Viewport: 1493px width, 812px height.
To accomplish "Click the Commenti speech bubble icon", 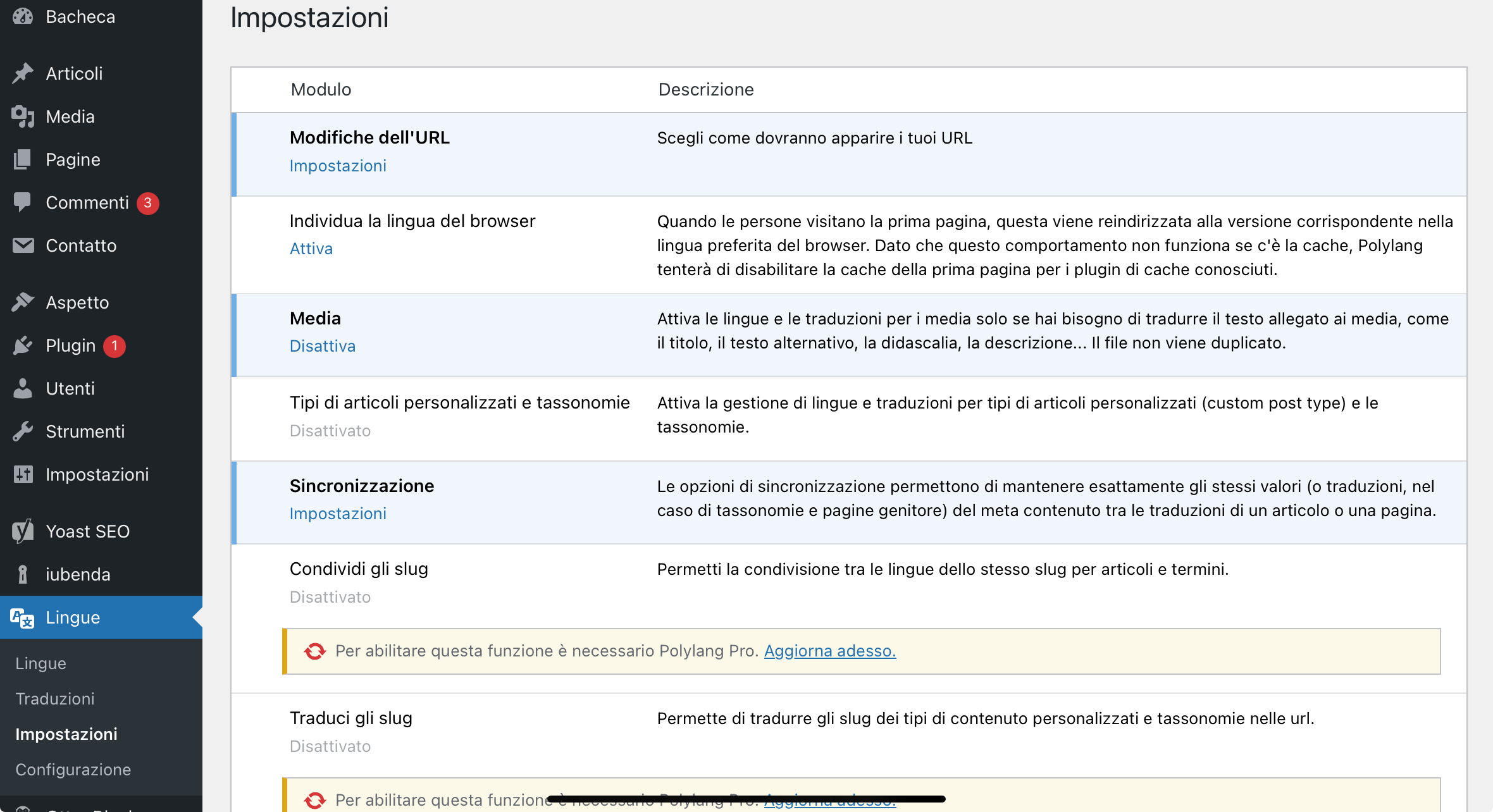I will (x=23, y=202).
